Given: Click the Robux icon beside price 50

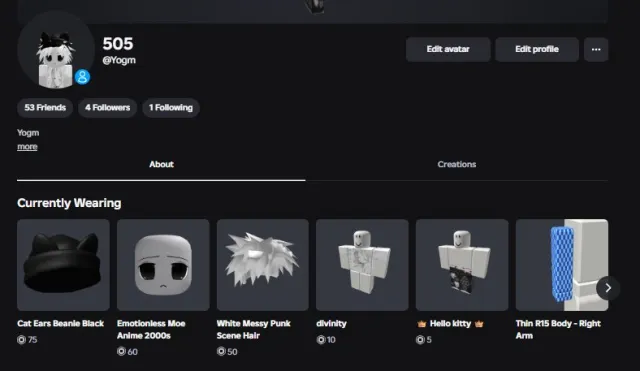Looking at the screenshot, I should pos(221,351).
